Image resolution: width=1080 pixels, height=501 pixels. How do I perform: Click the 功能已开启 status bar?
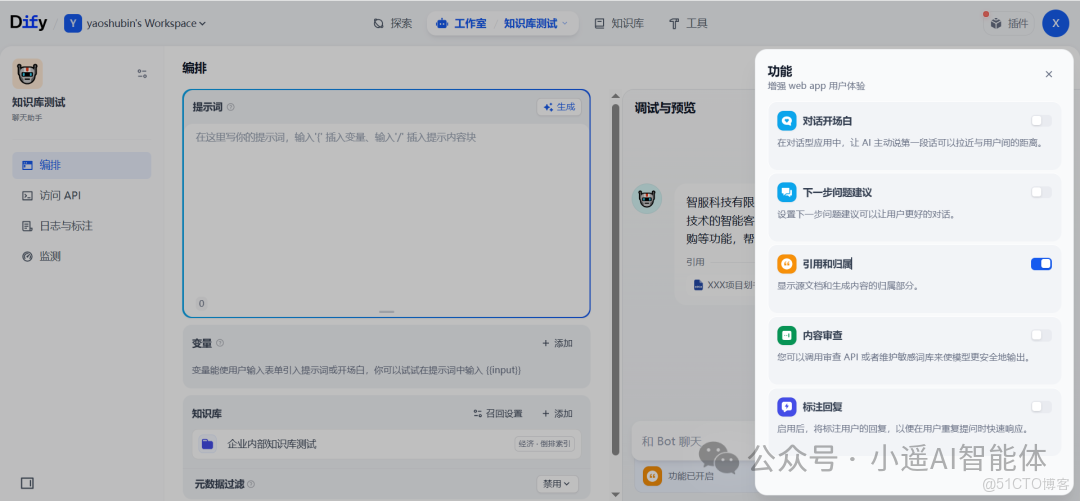tap(696, 476)
